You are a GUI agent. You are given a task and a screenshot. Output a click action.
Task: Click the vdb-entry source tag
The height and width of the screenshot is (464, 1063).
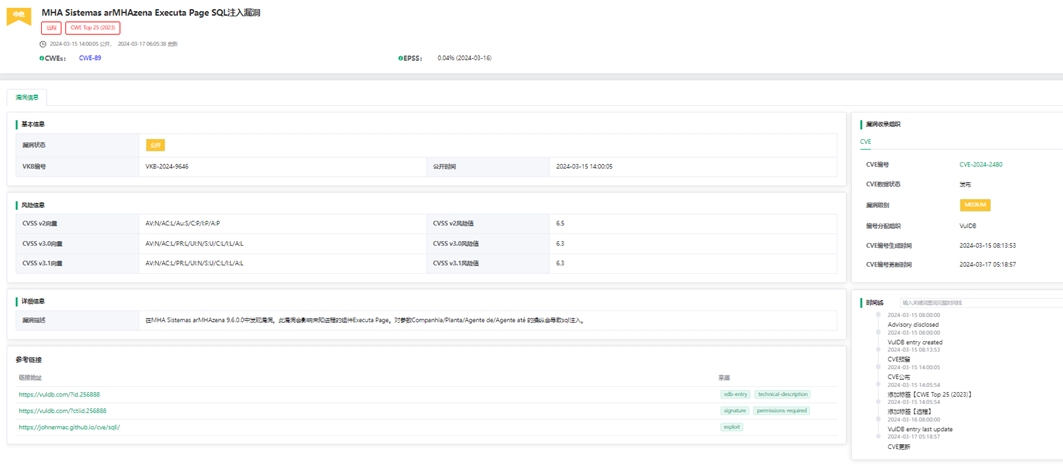pyautogui.click(x=736, y=394)
